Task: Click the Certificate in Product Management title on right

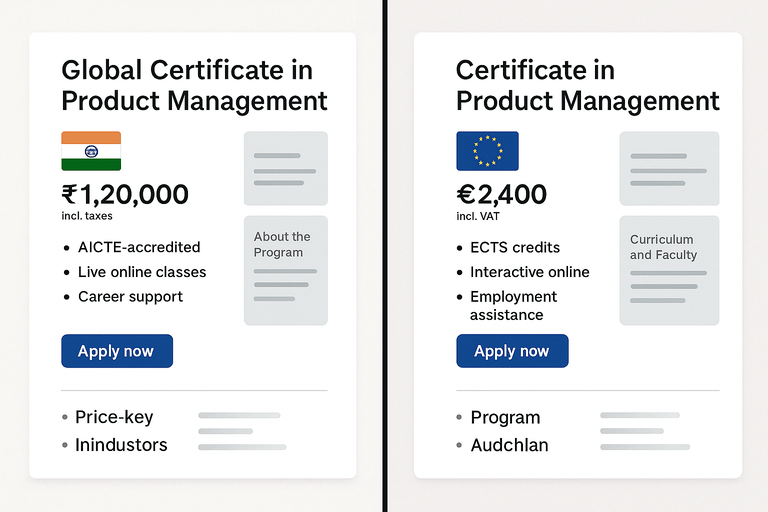Action: click(587, 85)
